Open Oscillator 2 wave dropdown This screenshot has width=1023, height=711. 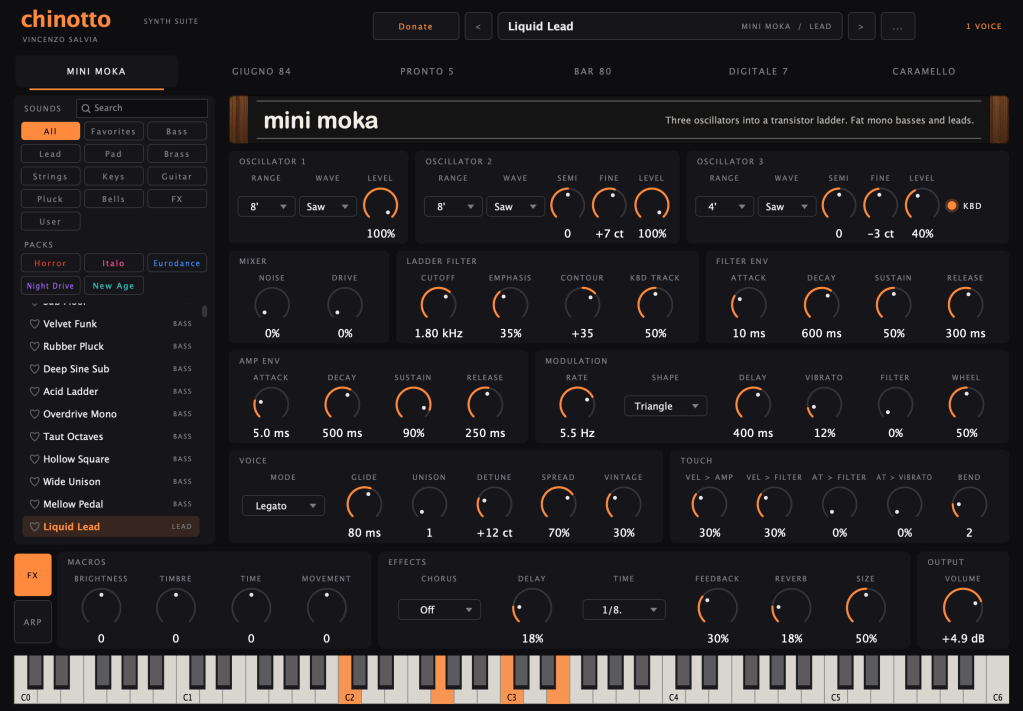515,207
